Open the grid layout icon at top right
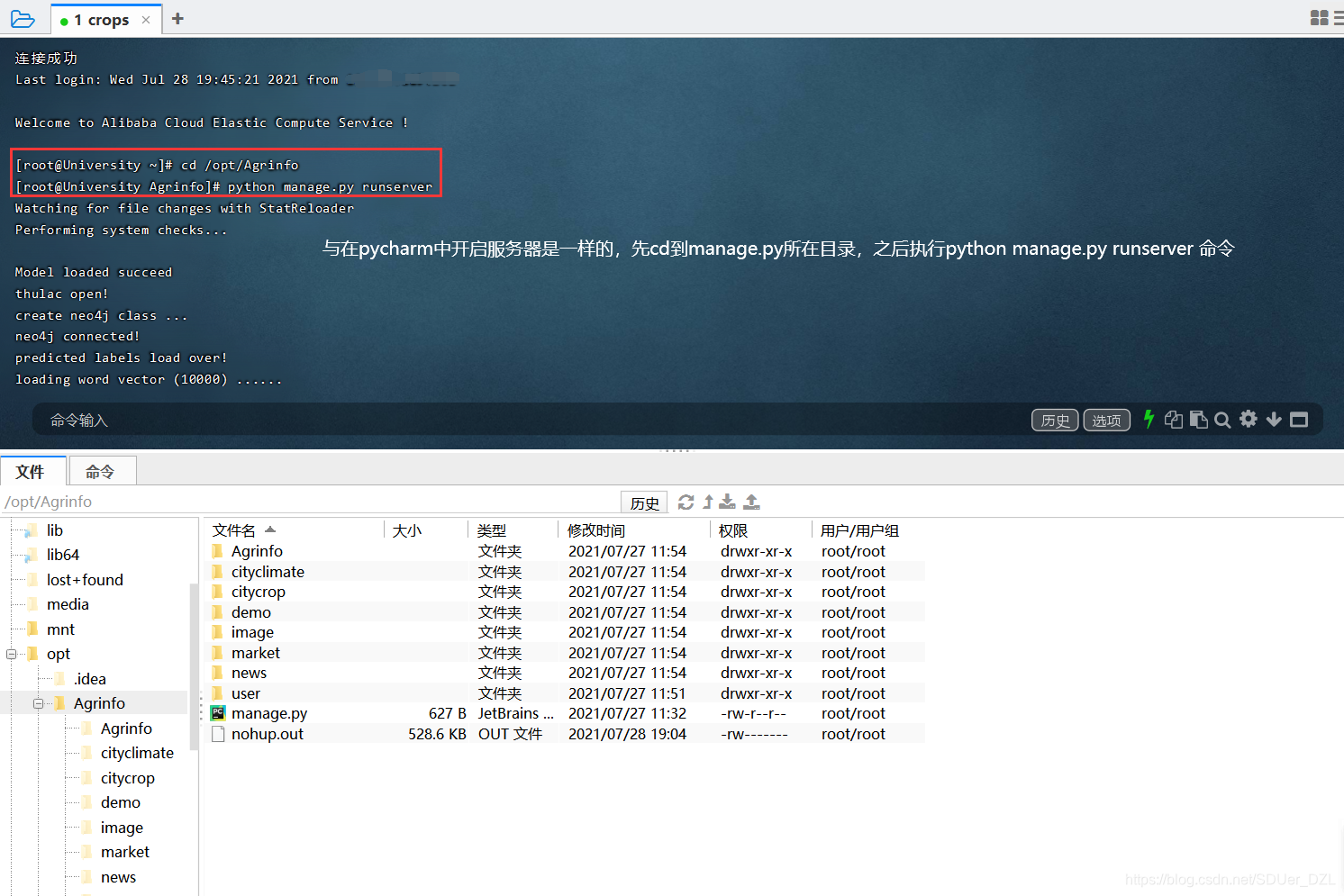 (x=1319, y=18)
